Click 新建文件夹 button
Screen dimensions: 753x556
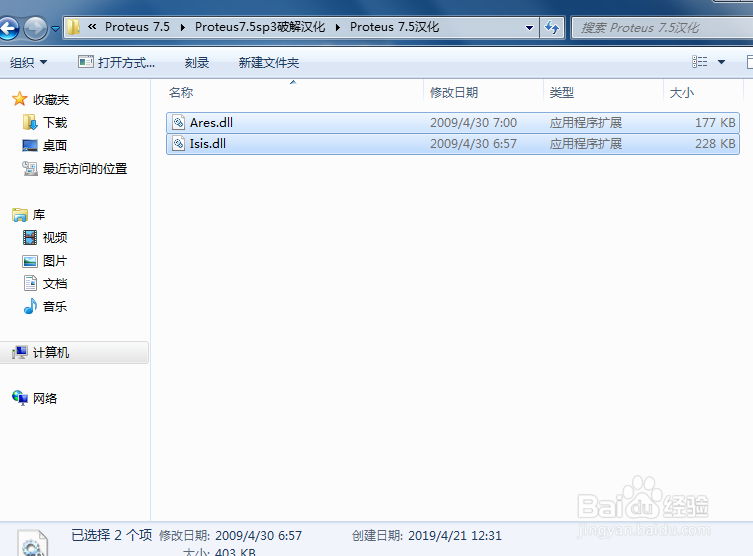[268, 62]
